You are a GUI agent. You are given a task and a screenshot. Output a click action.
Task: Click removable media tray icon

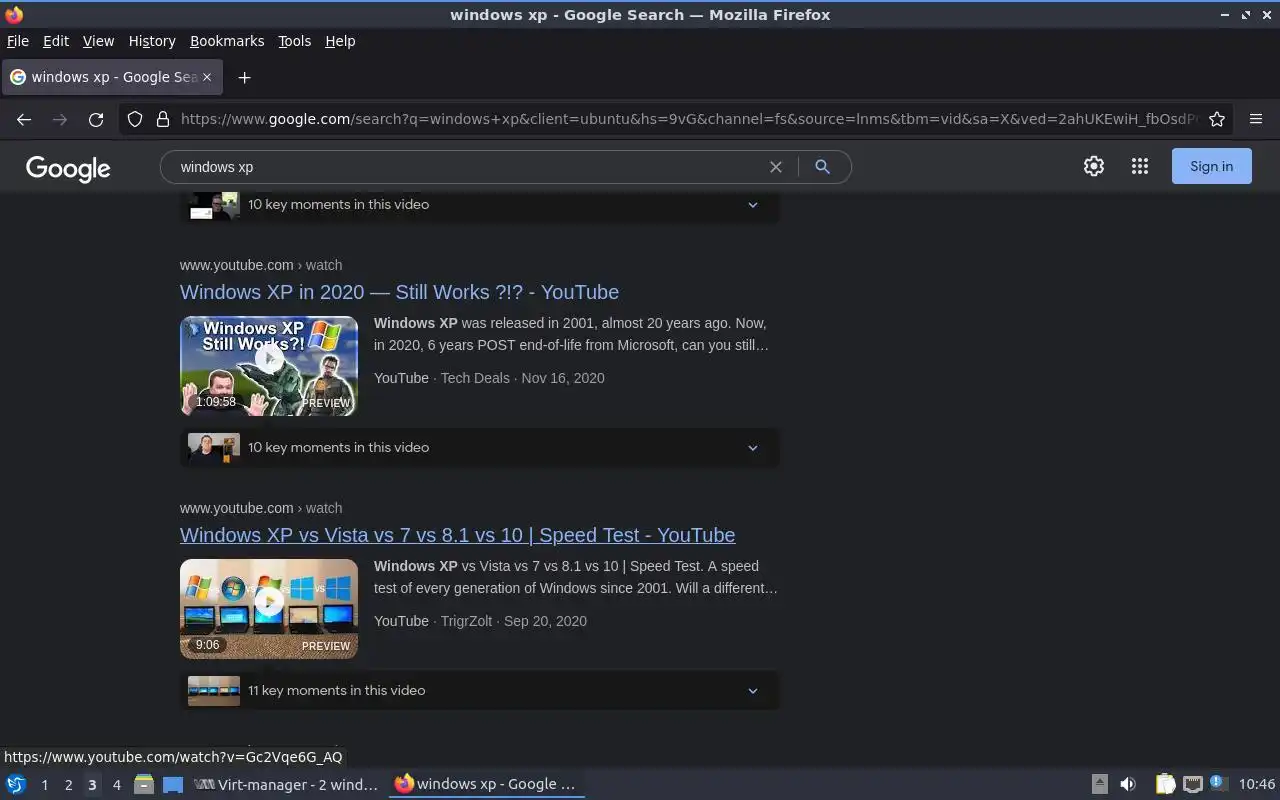(x=1099, y=785)
